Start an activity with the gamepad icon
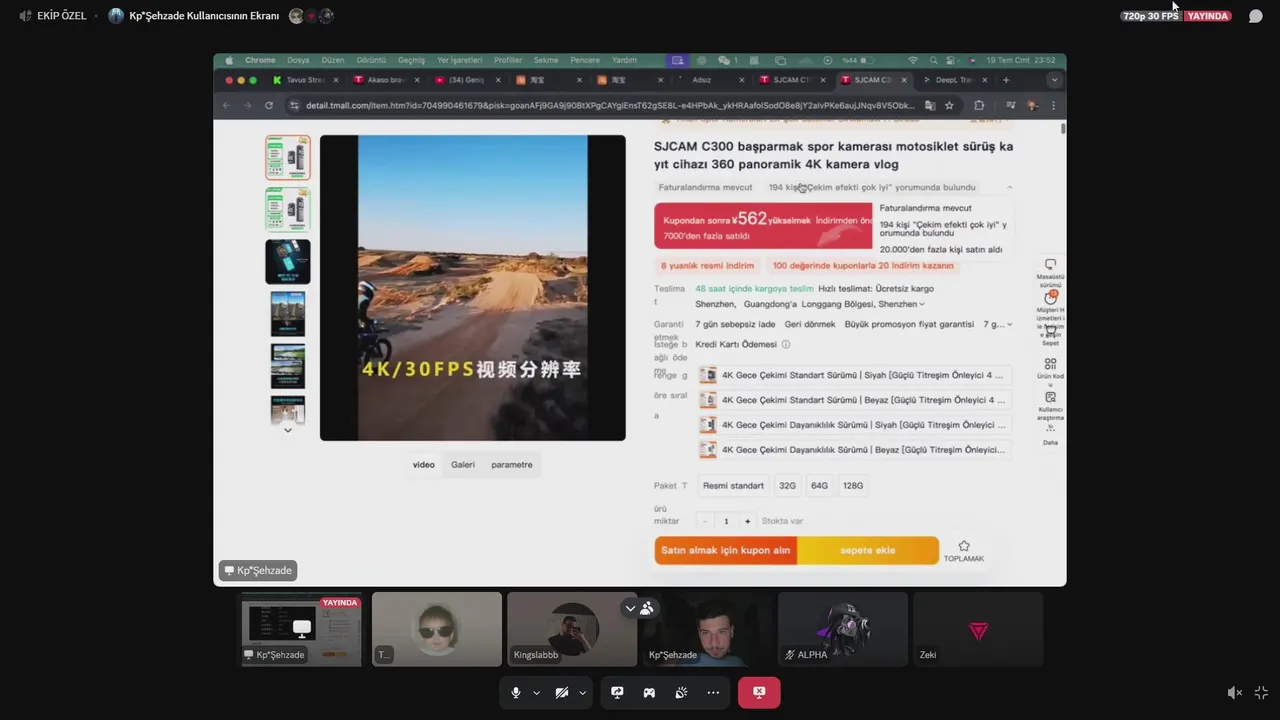The width and height of the screenshot is (1280, 720). click(649, 693)
